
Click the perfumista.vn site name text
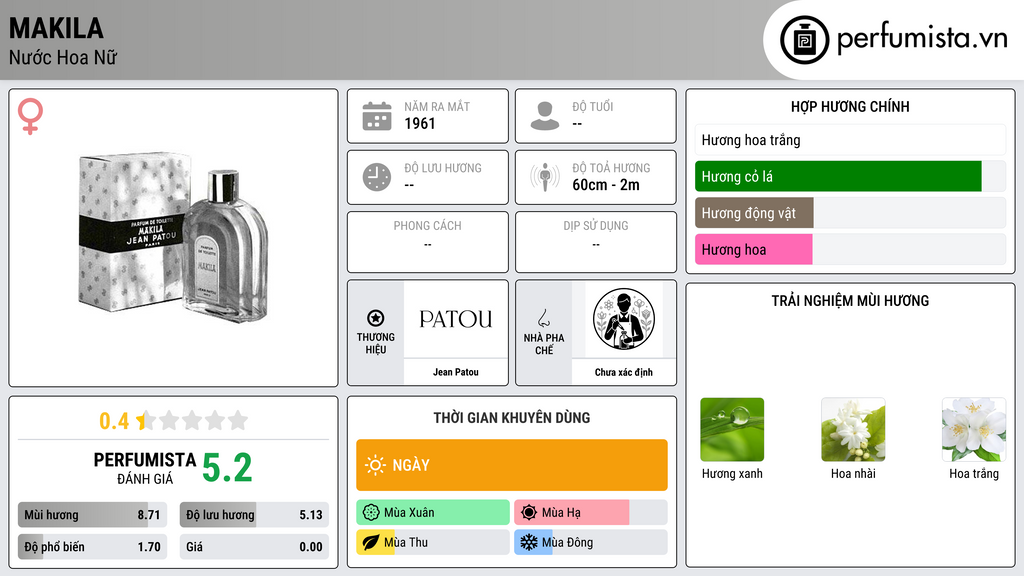click(x=921, y=39)
